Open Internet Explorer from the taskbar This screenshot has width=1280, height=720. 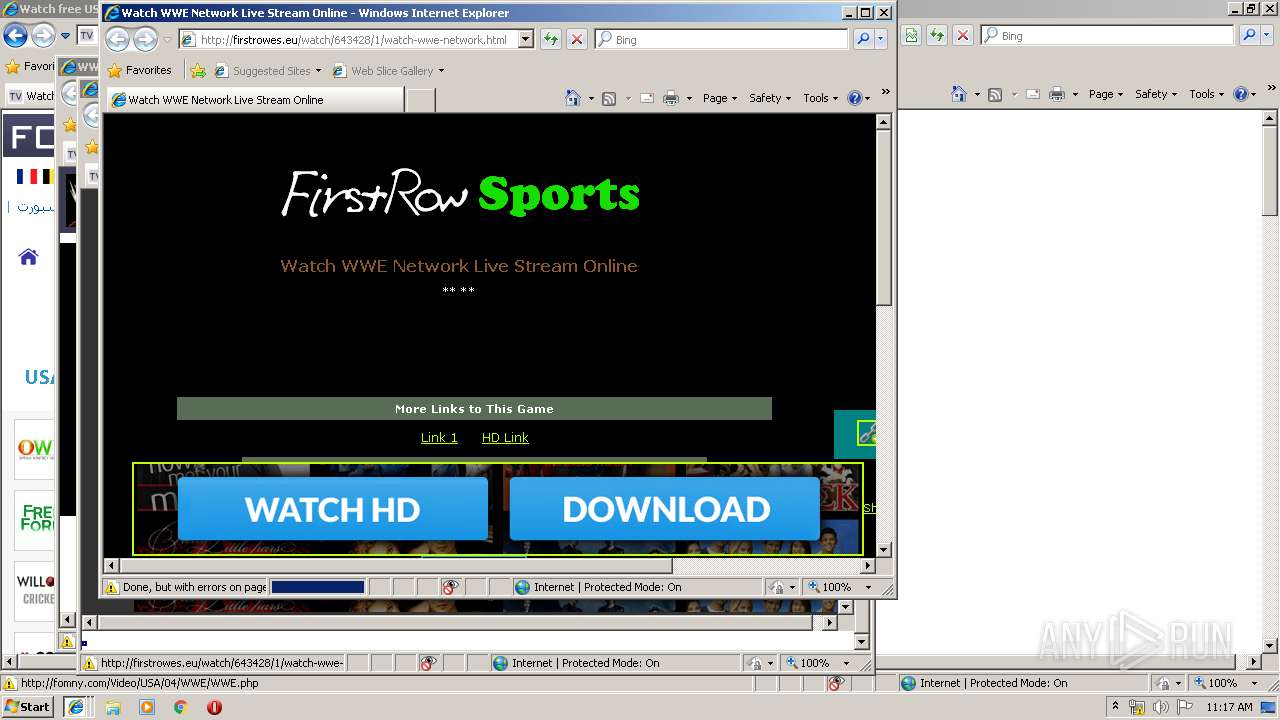tap(75, 707)
